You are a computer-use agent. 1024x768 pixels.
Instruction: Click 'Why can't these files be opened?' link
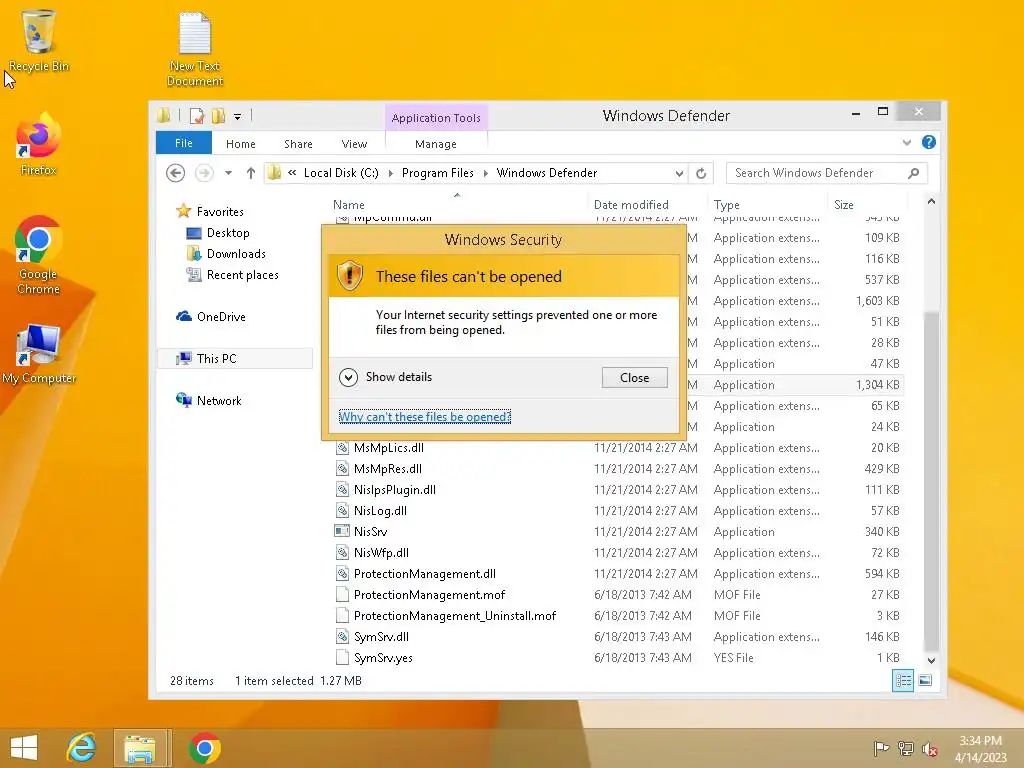[424, 417]
